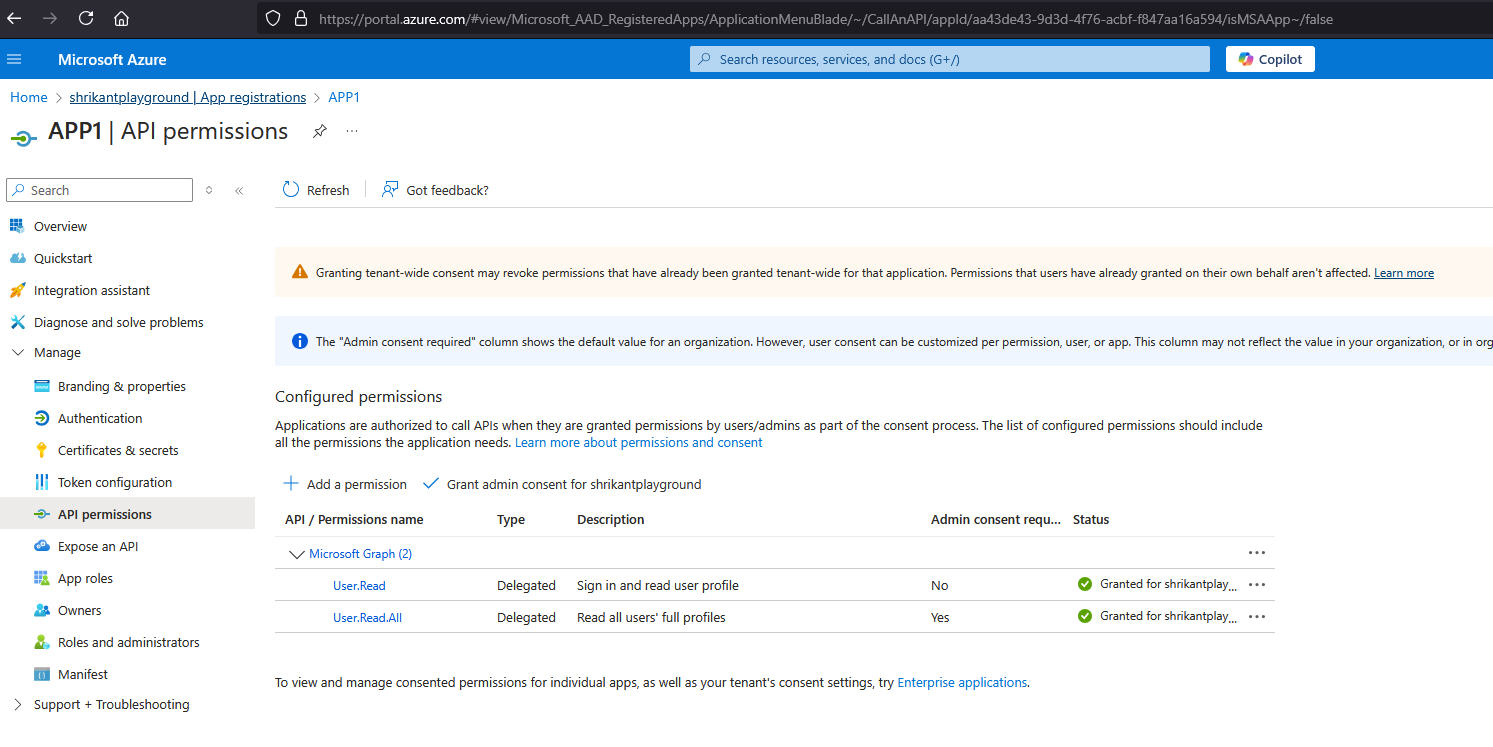Click the Certificates & secrets key icon
Screen dimensions: 1493x747
[41, 450]
